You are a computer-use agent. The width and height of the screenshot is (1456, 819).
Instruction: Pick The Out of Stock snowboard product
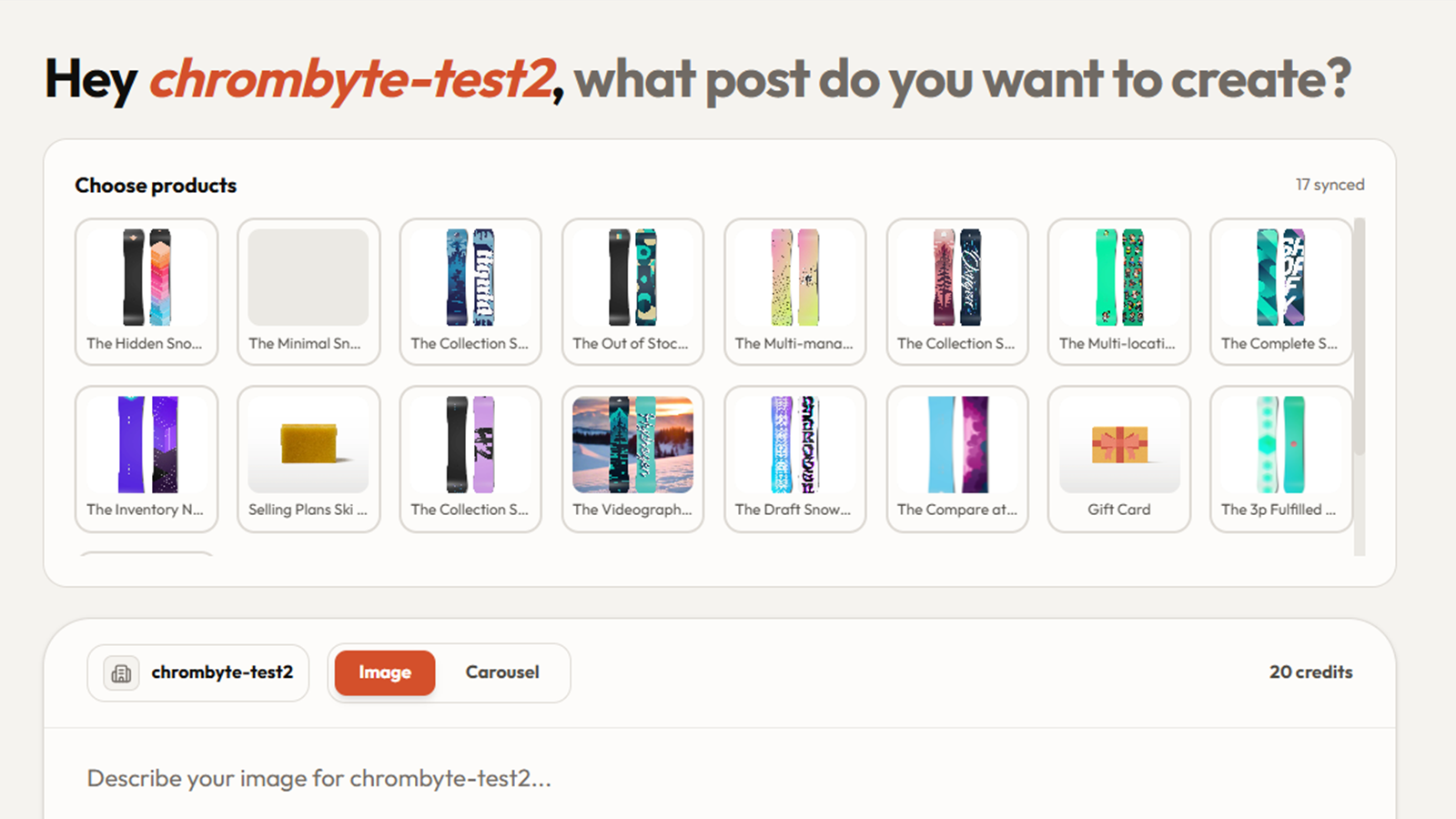click(x=632, y=291)
